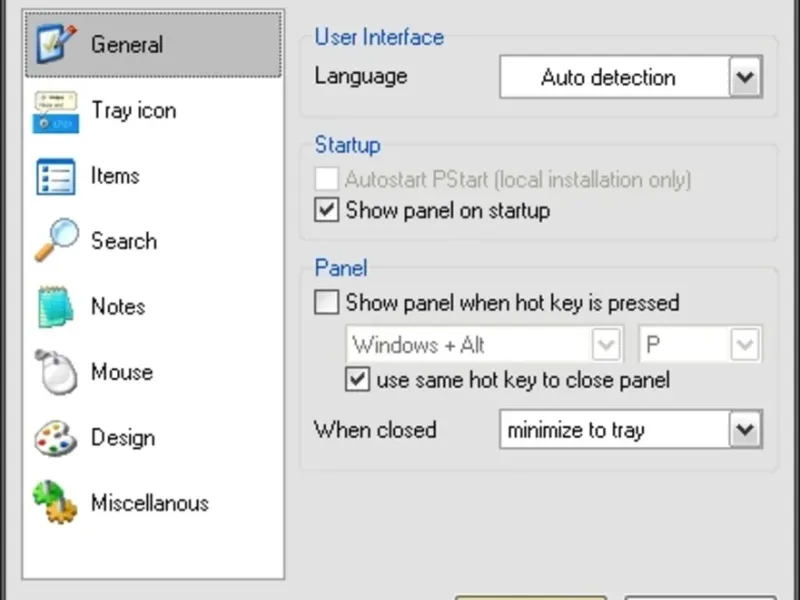The width and height of the screenshot is (800, 600).
Task: Select the Items list icon
Action: 57,177
